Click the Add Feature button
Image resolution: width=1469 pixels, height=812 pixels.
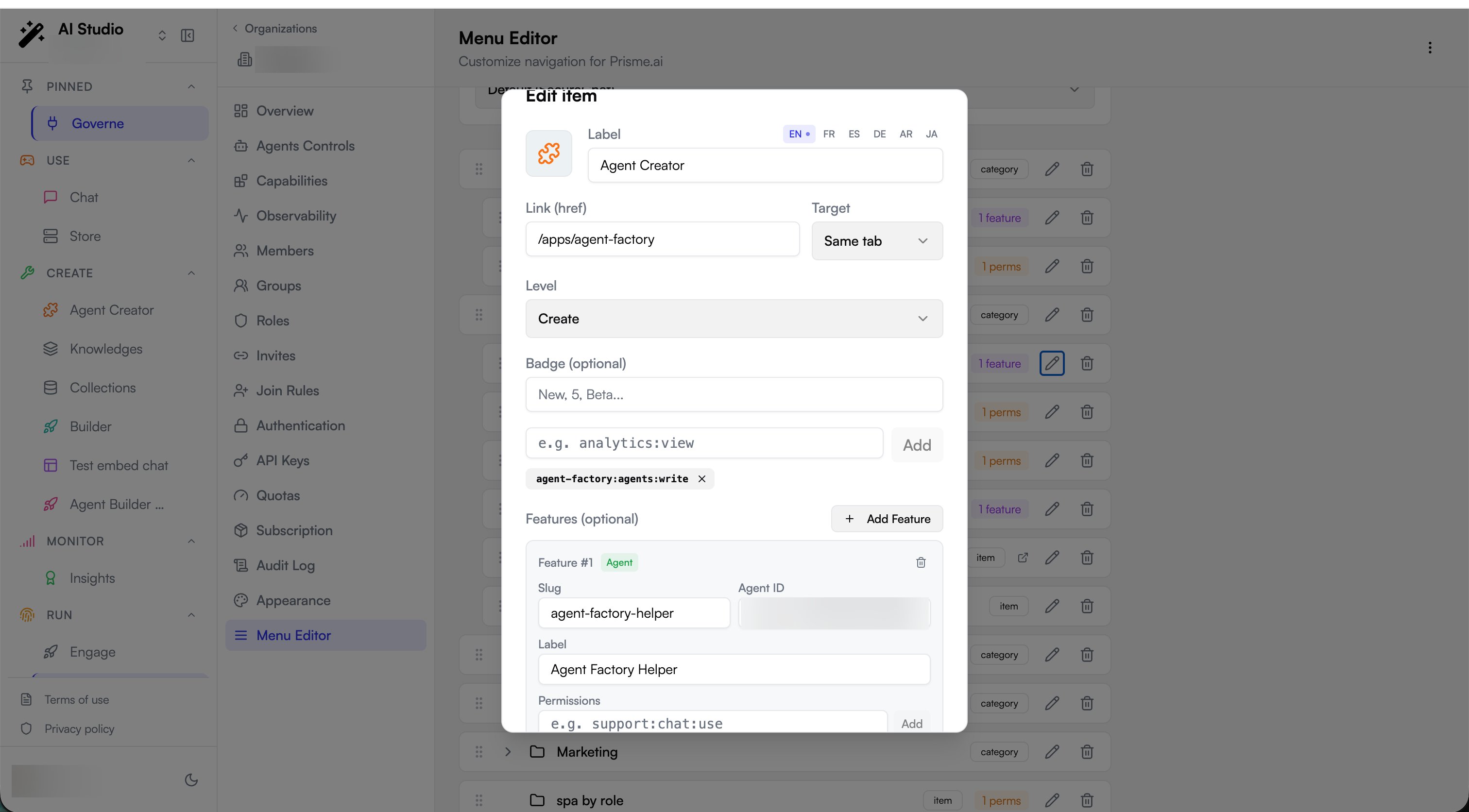click(887, 519)
